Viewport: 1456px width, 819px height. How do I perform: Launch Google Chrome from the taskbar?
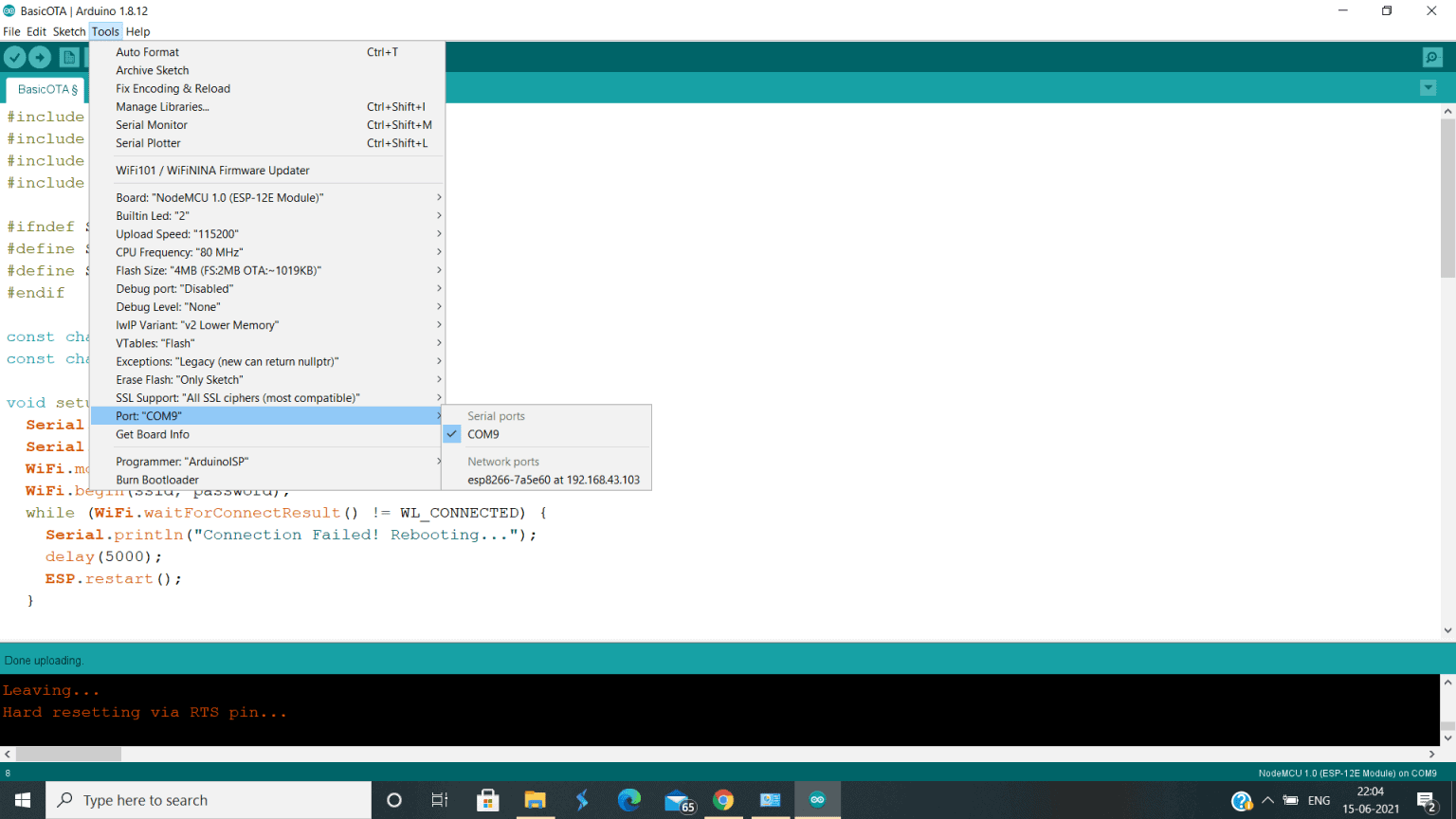point(723,800)
